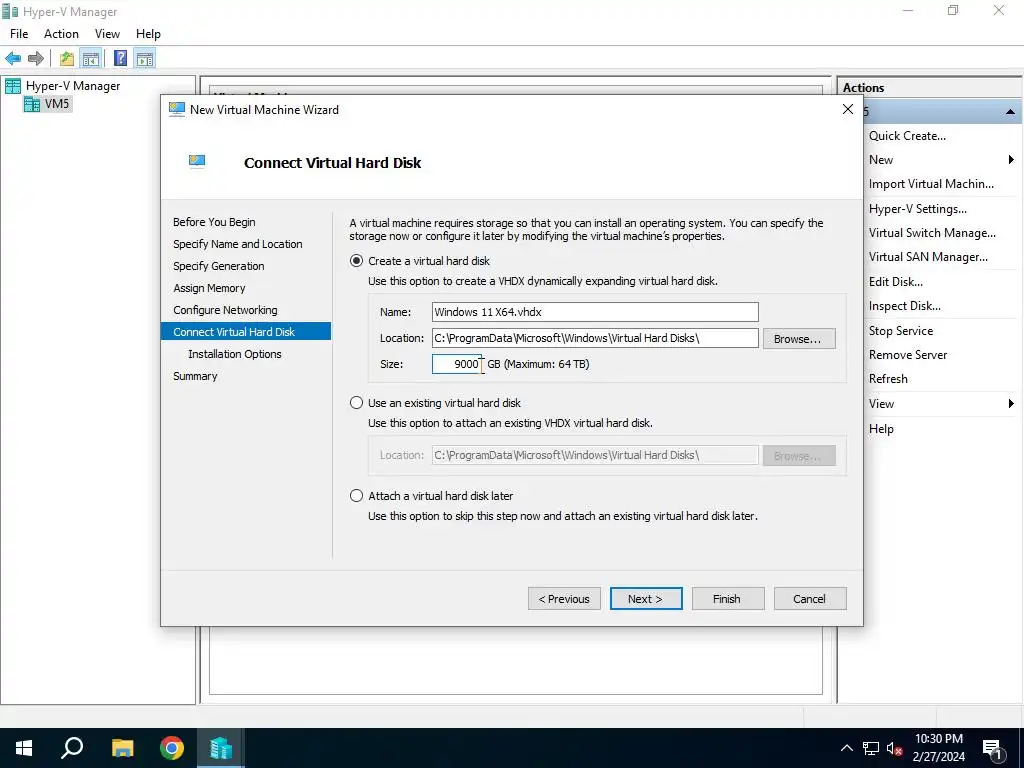
Task: Open the View menu in menu bar
Action: tap(107, 34)
